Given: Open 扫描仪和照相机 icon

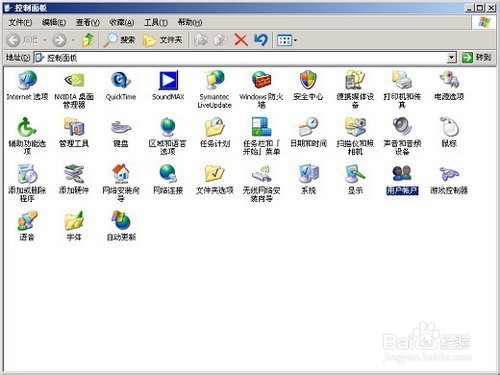Looking at the screenshot, I should click(x=355, y=136).
